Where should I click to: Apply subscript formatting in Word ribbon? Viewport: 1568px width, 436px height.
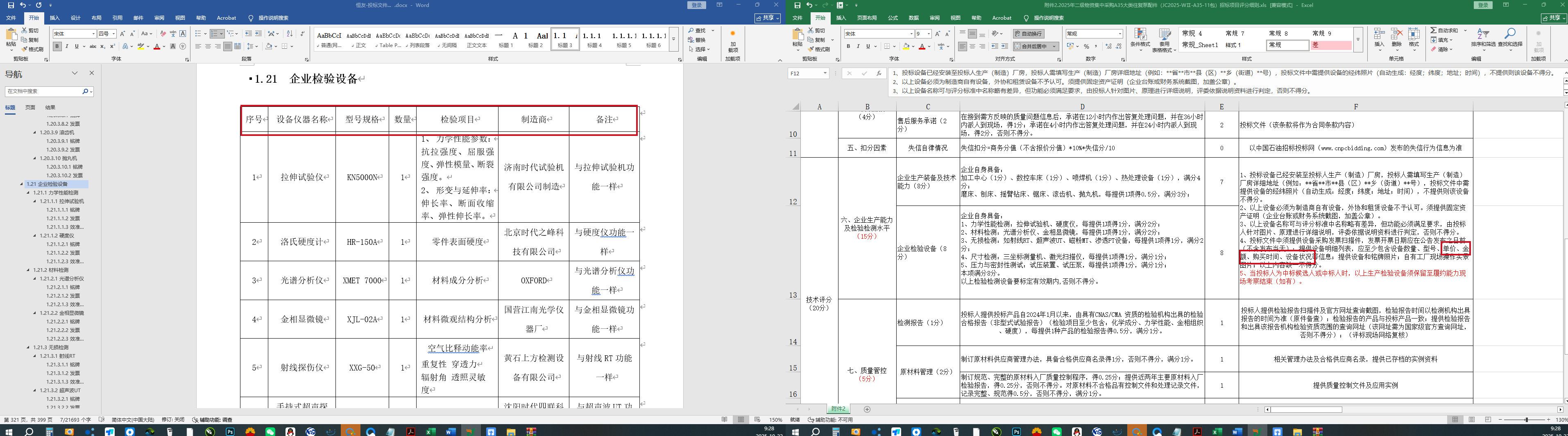click(x=102, y=46)
